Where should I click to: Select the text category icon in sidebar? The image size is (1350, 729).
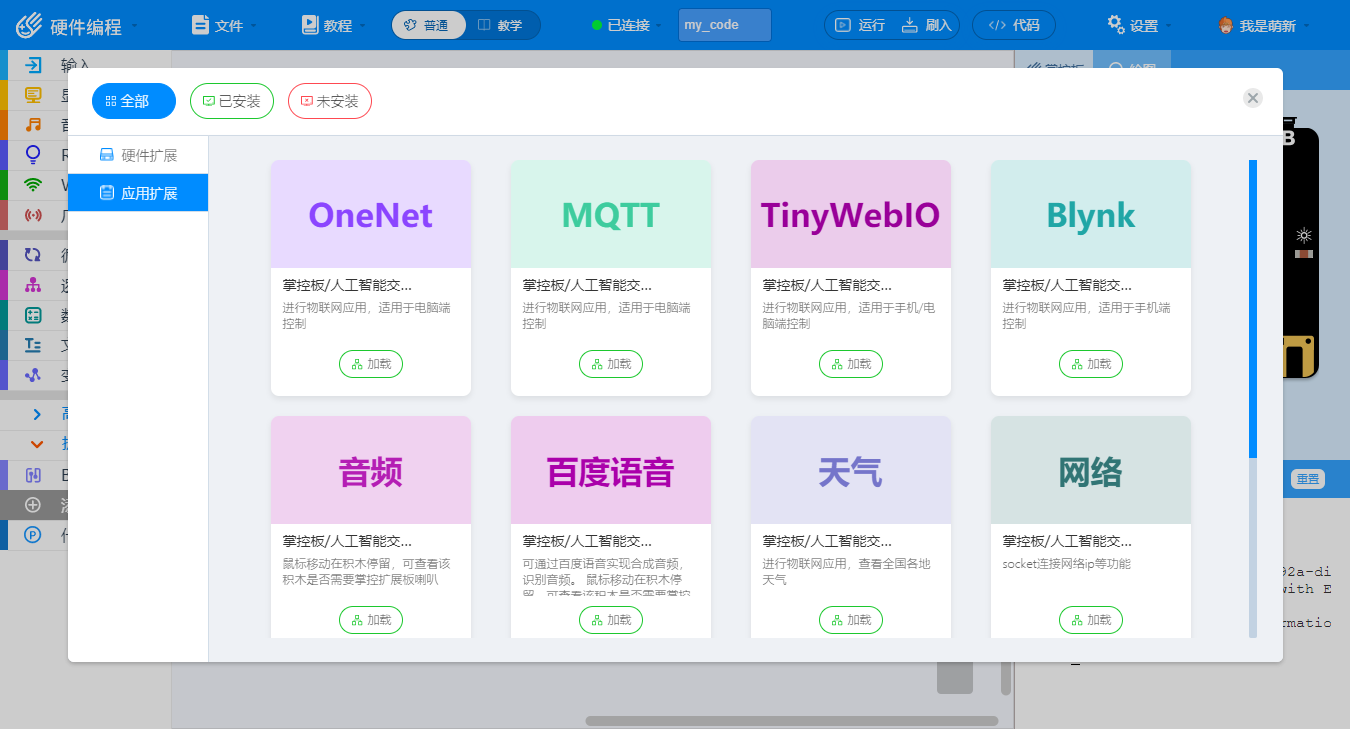point(33,345)
